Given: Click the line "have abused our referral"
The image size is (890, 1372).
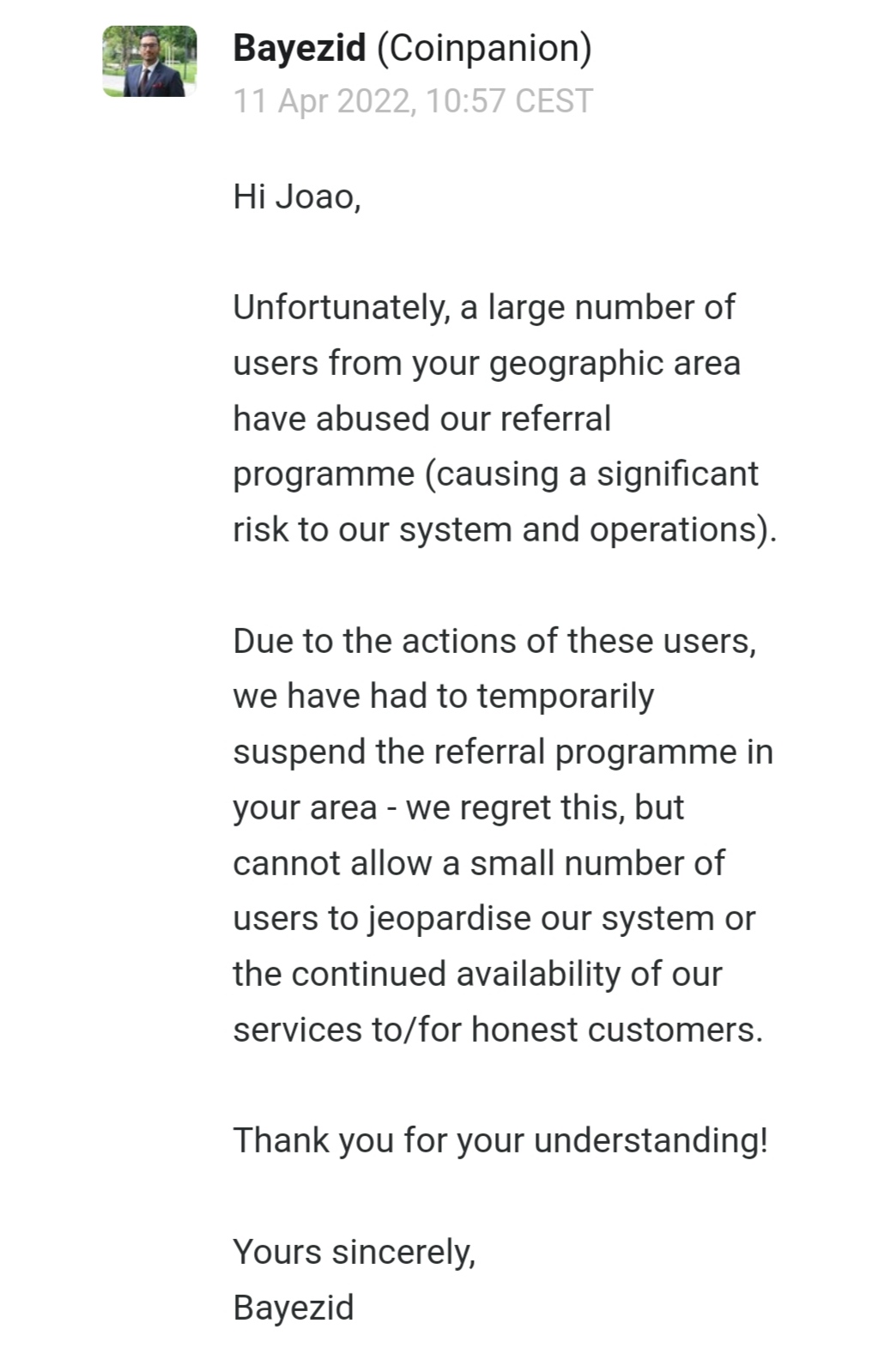Looking at the screenshot, I should point(421,419).
